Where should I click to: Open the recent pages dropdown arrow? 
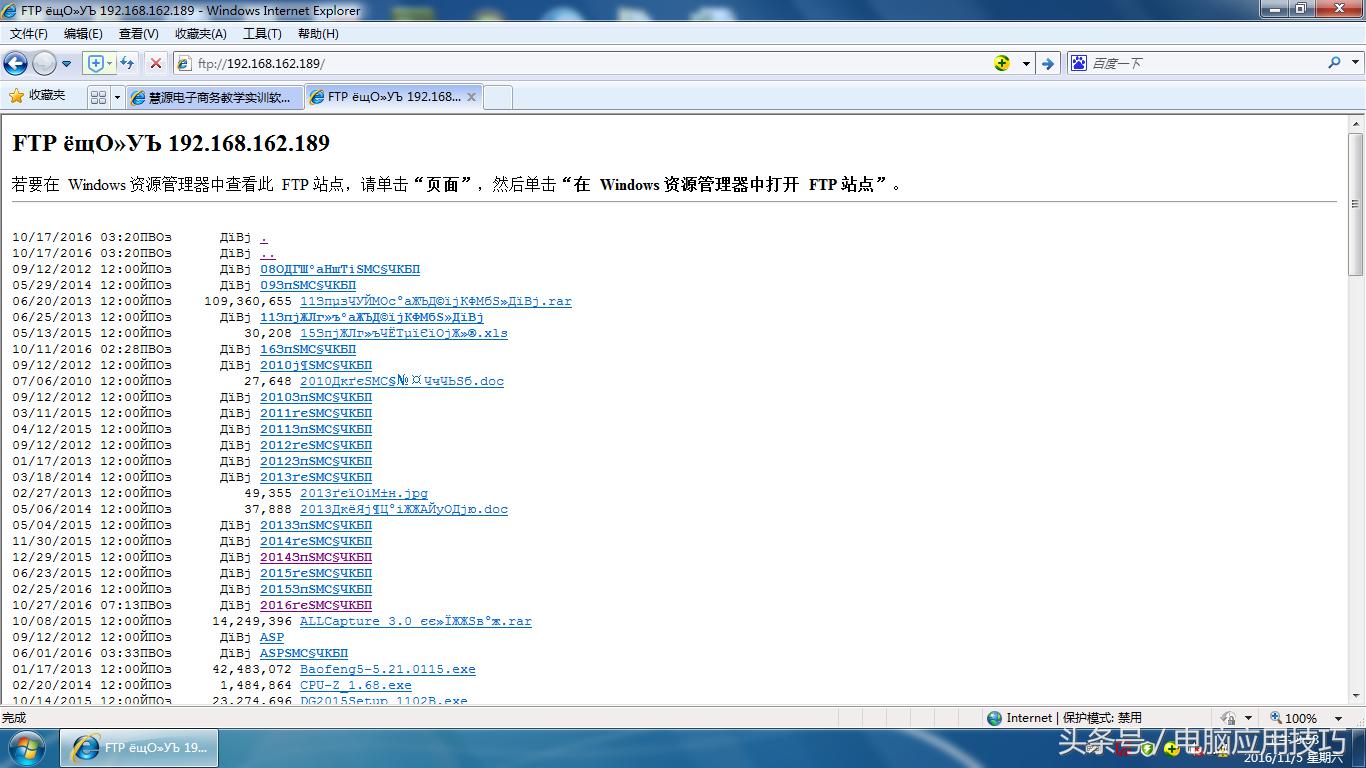[67, 63]
